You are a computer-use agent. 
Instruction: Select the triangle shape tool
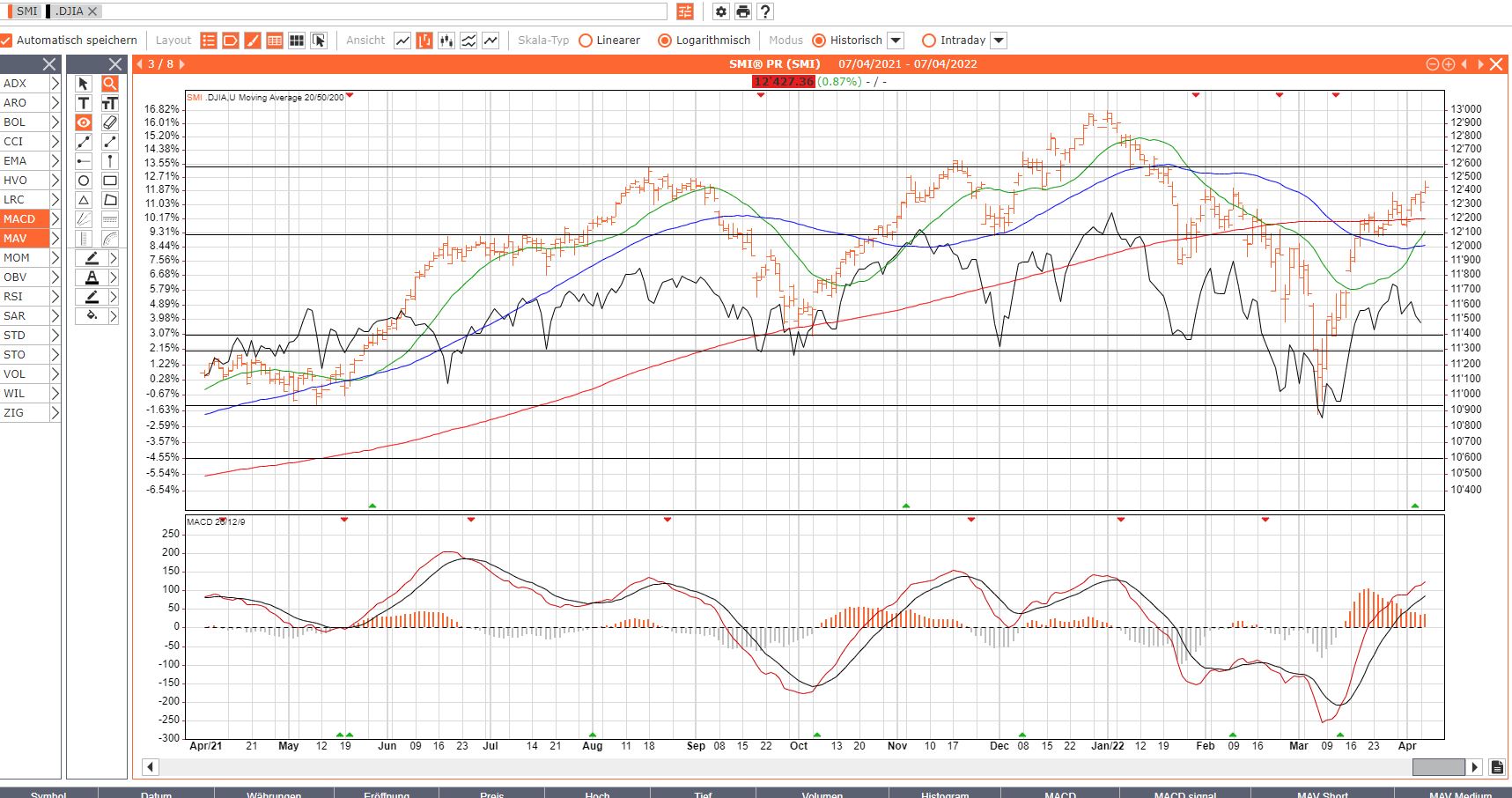(84, 200)
